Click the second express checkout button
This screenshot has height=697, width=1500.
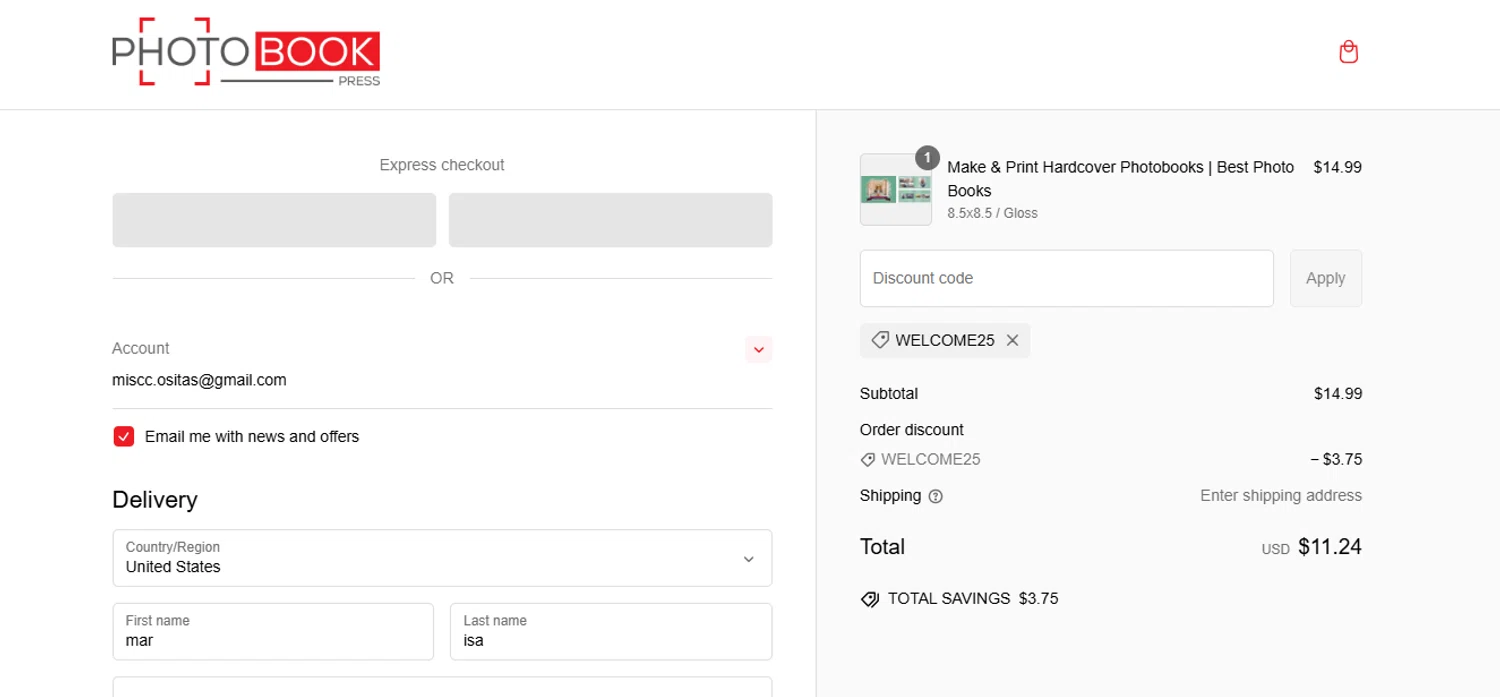tap(610, 220)
